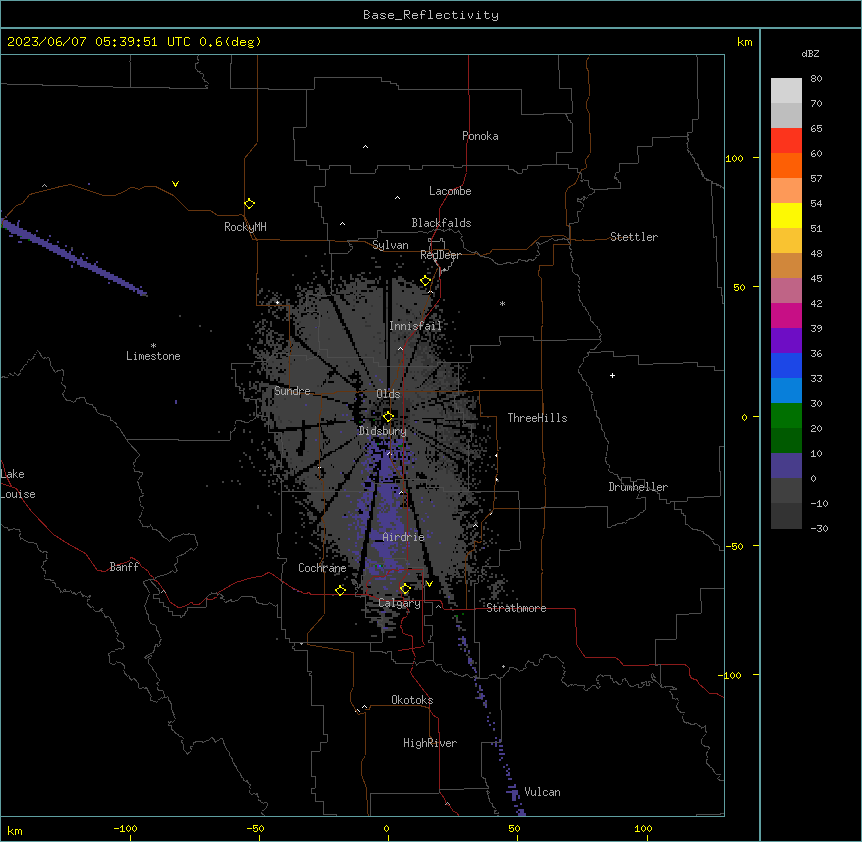Click the Cochrane label
Image resolution: width=862 pixels, height=842 pixels.
tap(322, 568)
